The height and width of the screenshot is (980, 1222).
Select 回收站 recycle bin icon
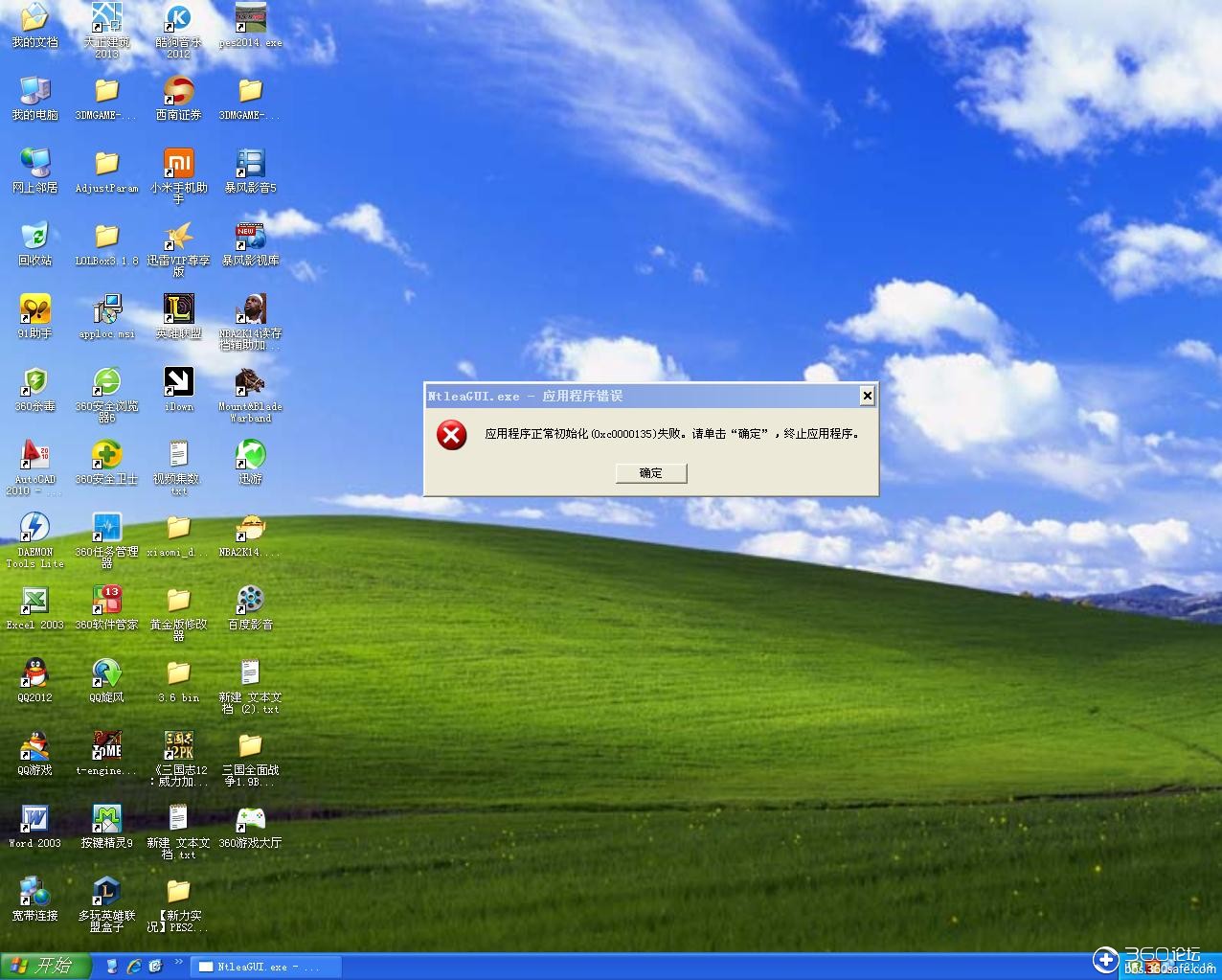(x=34, y=243)
